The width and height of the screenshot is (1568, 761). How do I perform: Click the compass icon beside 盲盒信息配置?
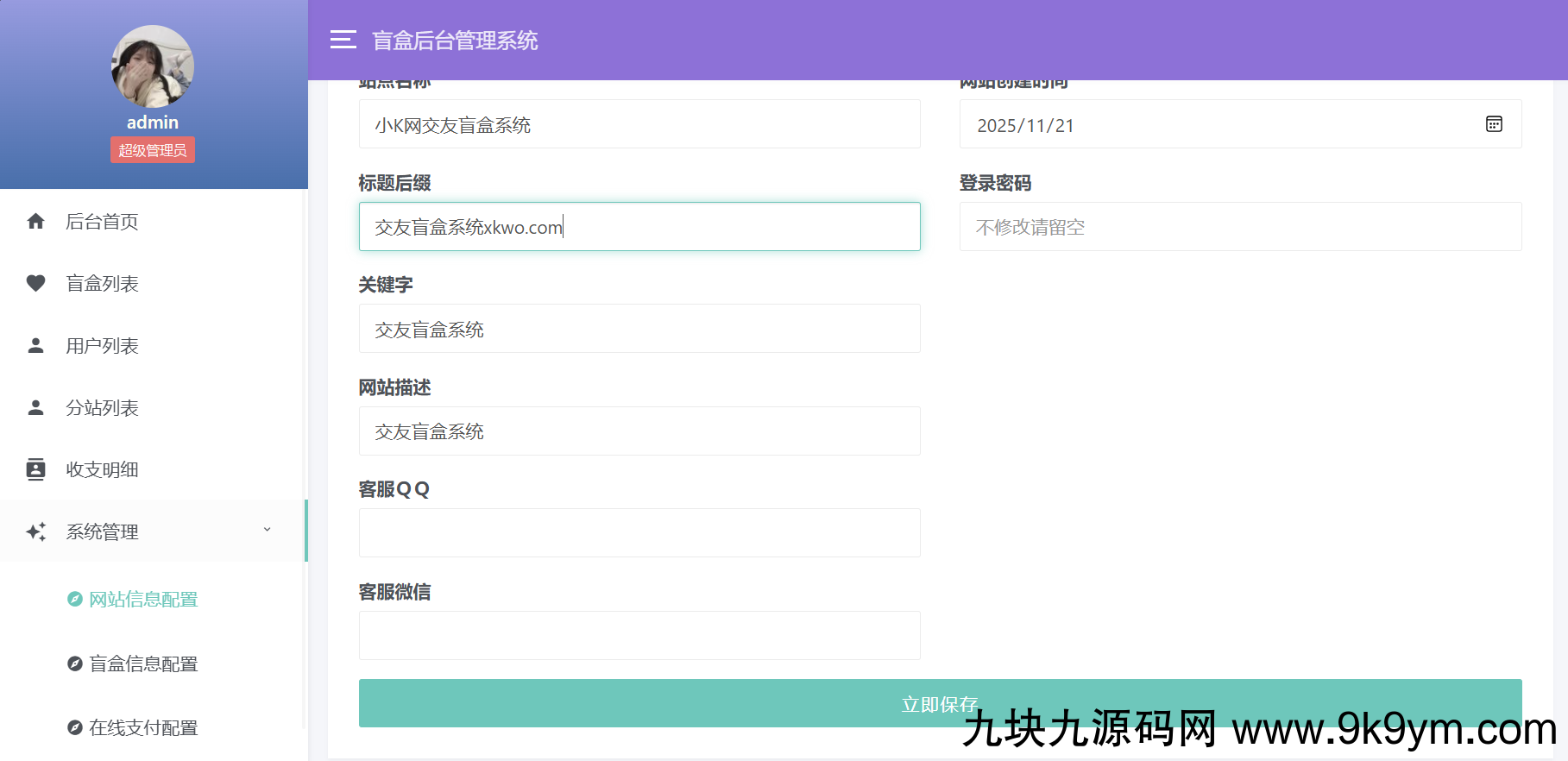(x=75, y=664)
